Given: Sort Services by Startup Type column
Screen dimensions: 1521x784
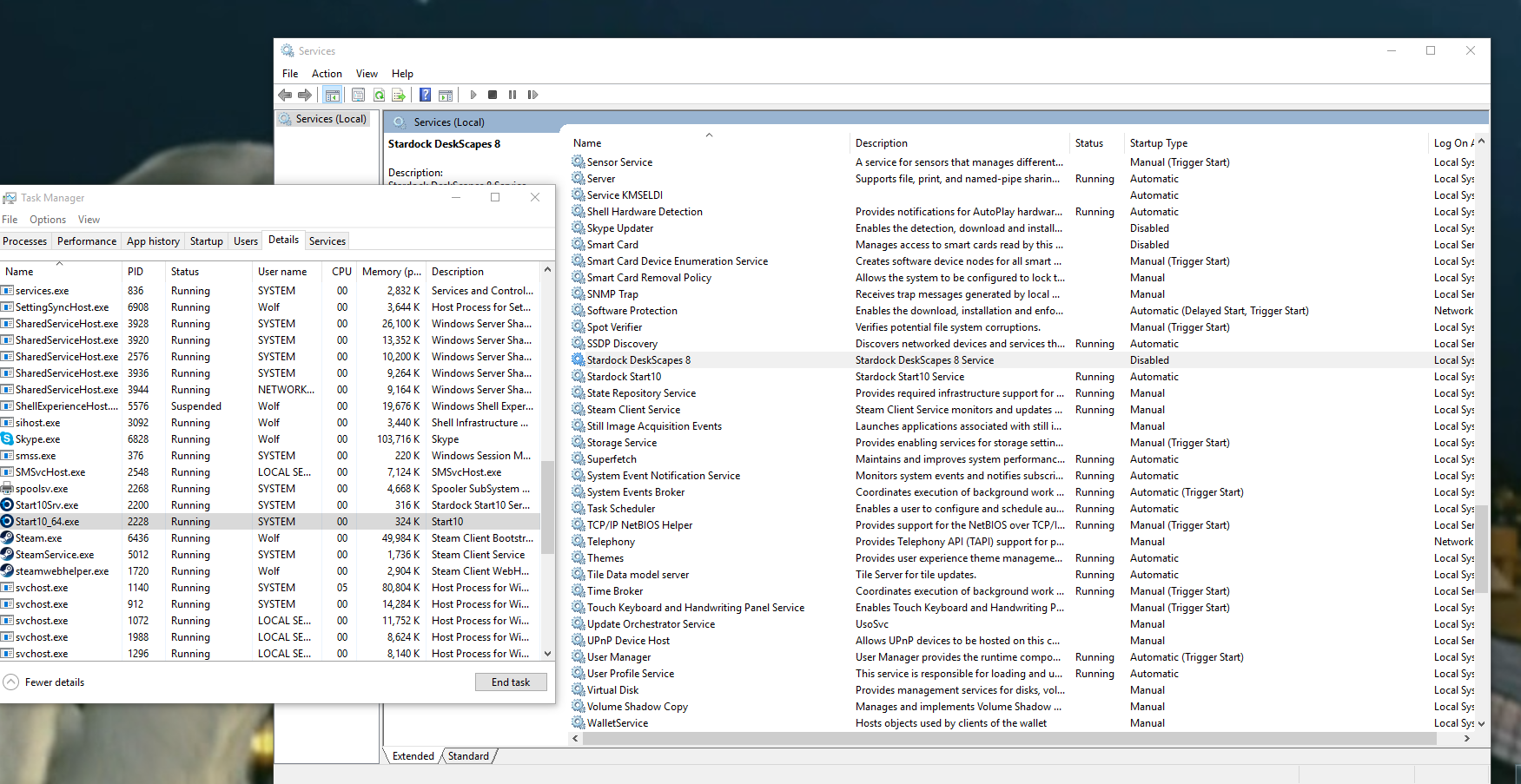Looking at the screenshot, I should [x=1276, y=143].
